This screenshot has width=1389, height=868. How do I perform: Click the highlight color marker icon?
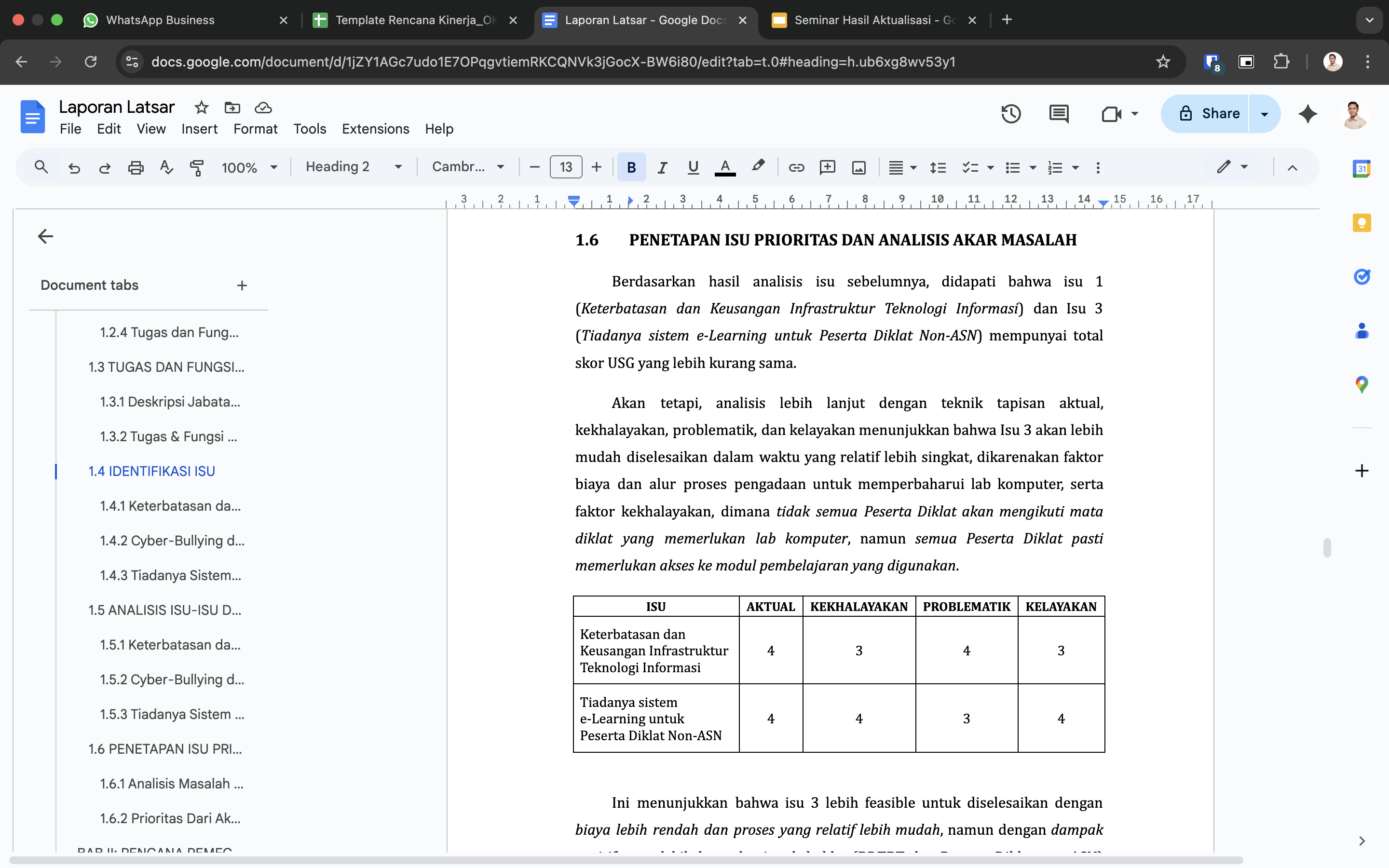(x=758, y=166)
